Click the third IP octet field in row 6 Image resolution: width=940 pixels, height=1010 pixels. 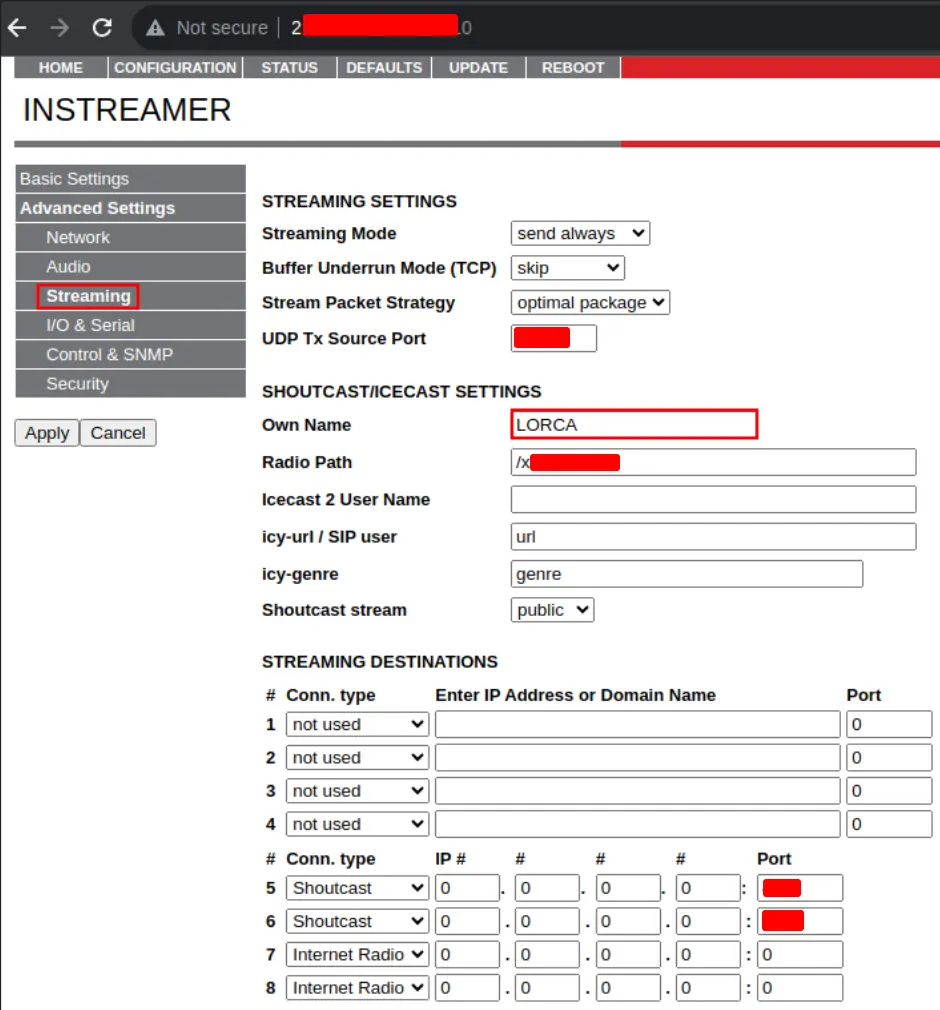628,922
